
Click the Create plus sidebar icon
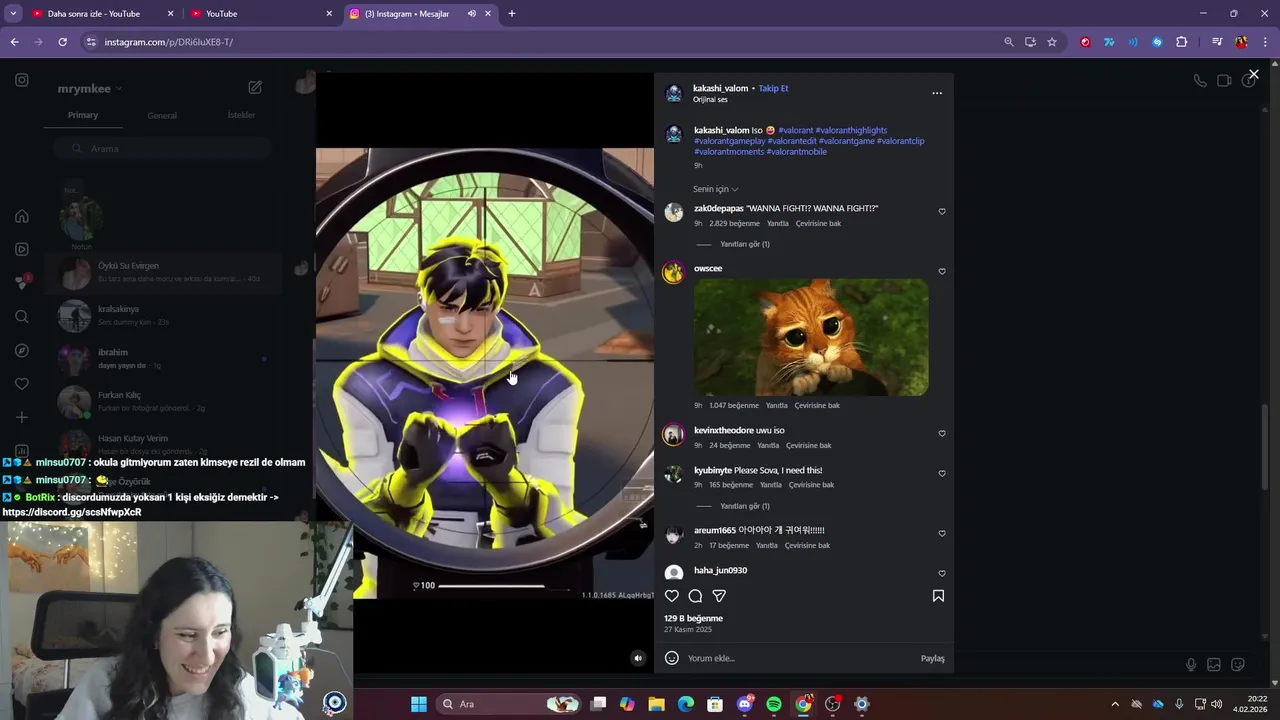tap(22, 417)
